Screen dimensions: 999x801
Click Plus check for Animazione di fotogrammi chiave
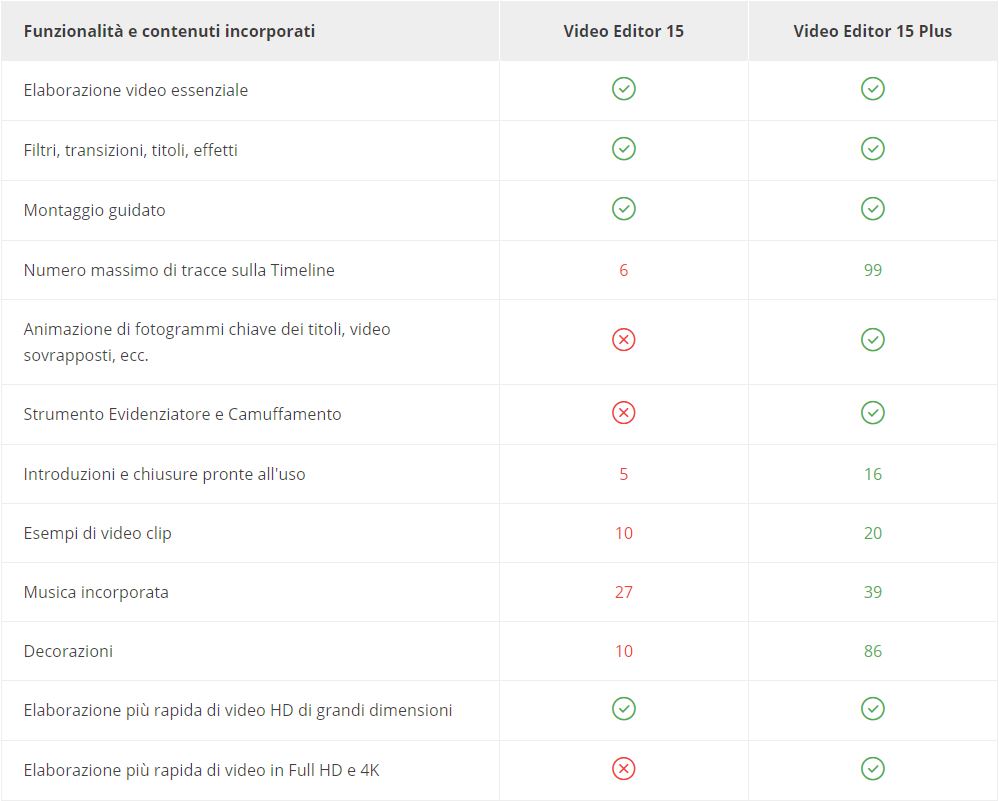(873, 340)
